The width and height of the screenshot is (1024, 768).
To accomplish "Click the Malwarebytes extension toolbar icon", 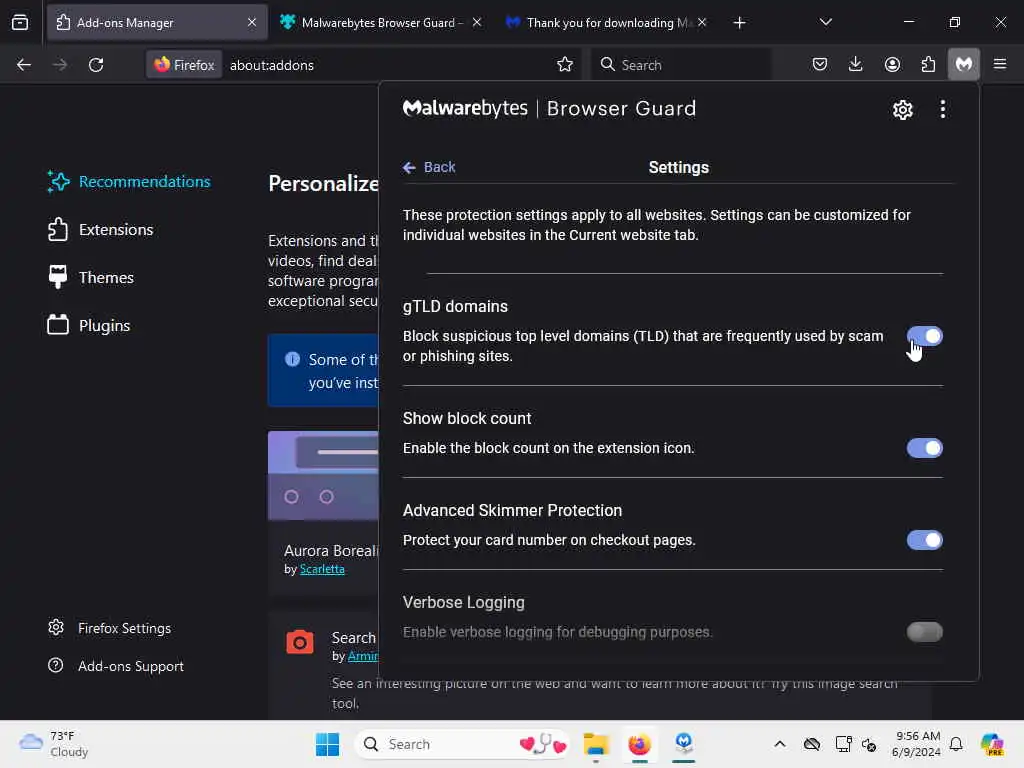I will [963, 64].
